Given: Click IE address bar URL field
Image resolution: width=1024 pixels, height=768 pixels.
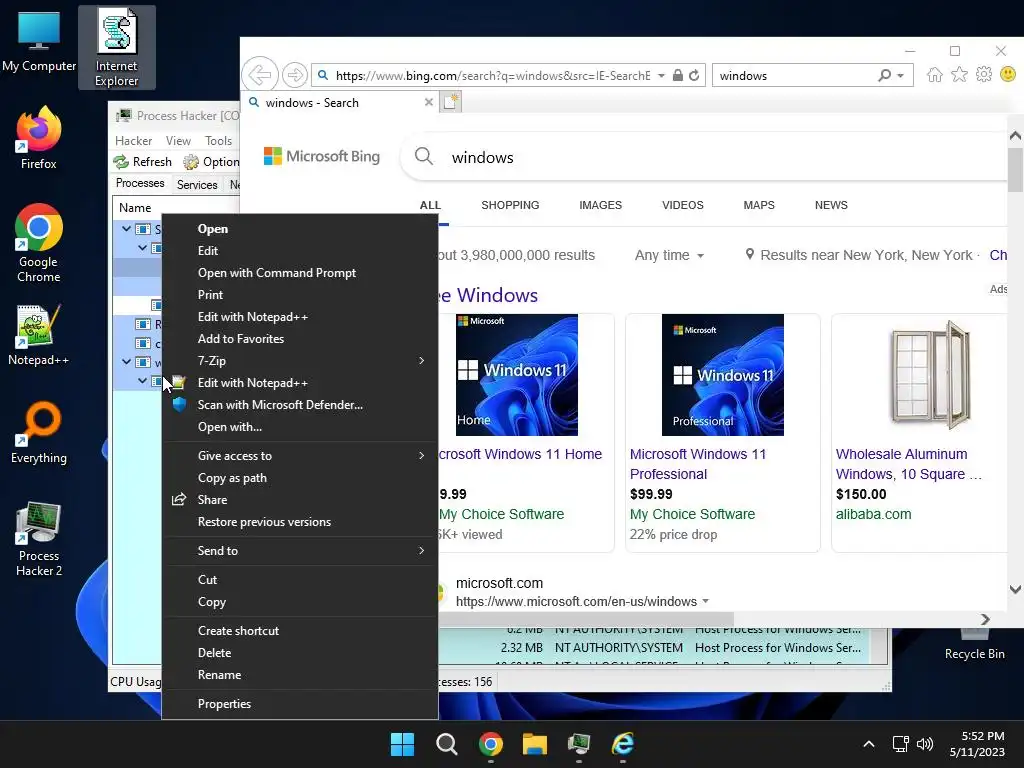Looking at the screenshot, I should 493,76.
